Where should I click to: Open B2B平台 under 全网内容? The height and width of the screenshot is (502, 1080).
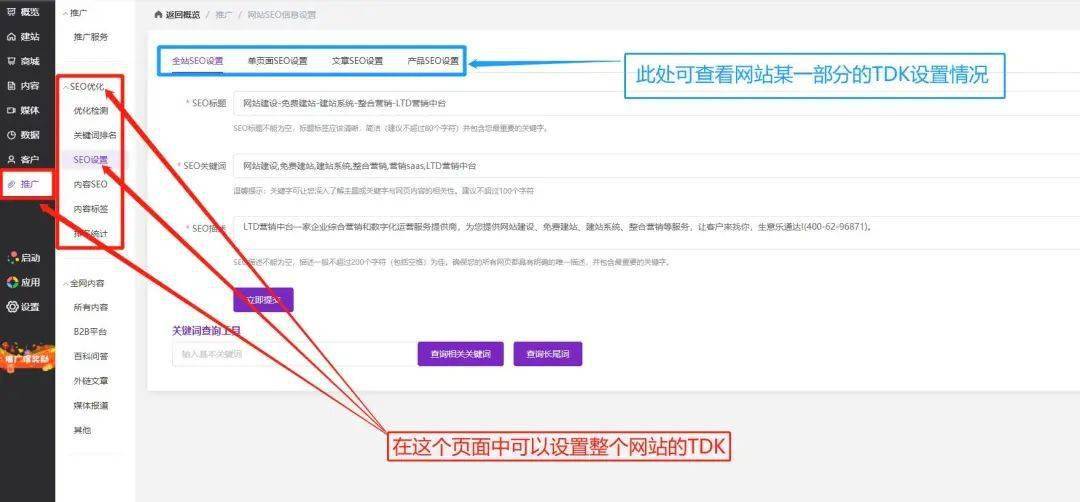[x=90, y=332]
